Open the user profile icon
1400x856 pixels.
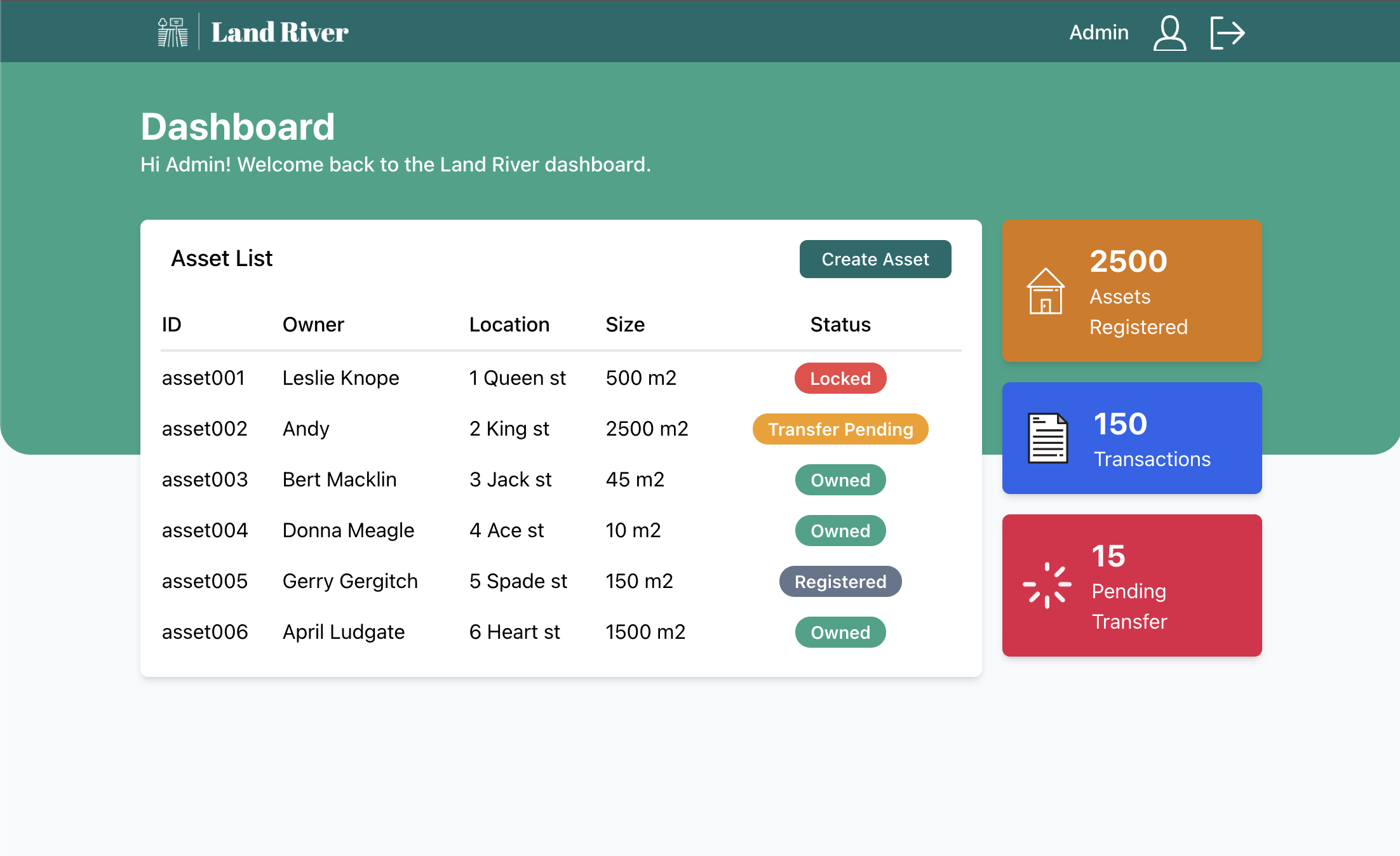click(x=1169, y=33)
